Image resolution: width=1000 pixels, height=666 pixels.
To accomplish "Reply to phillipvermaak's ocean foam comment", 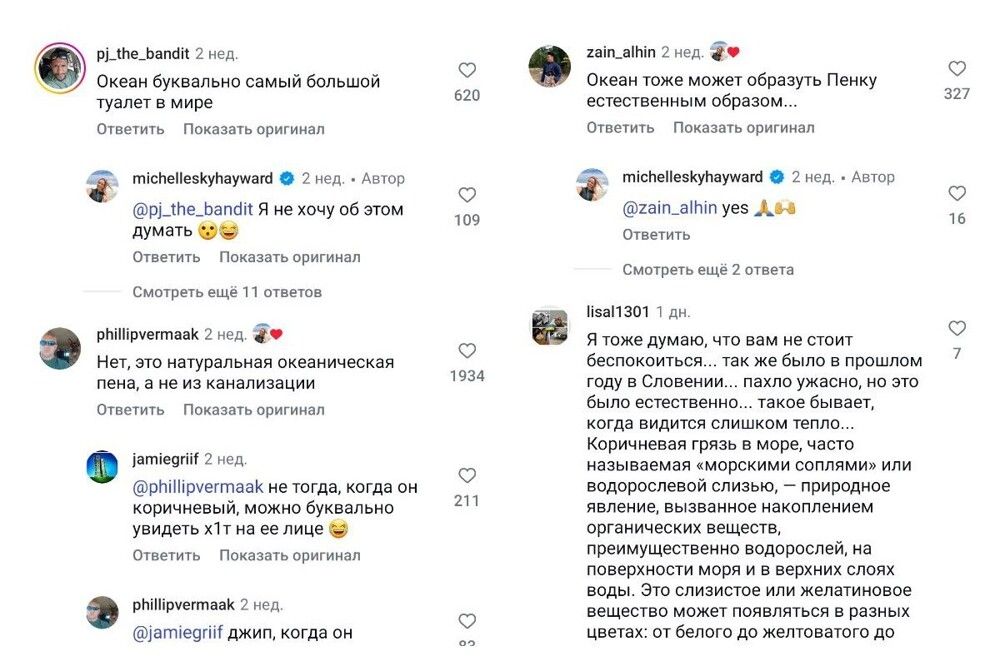I will tap(130, 410).
